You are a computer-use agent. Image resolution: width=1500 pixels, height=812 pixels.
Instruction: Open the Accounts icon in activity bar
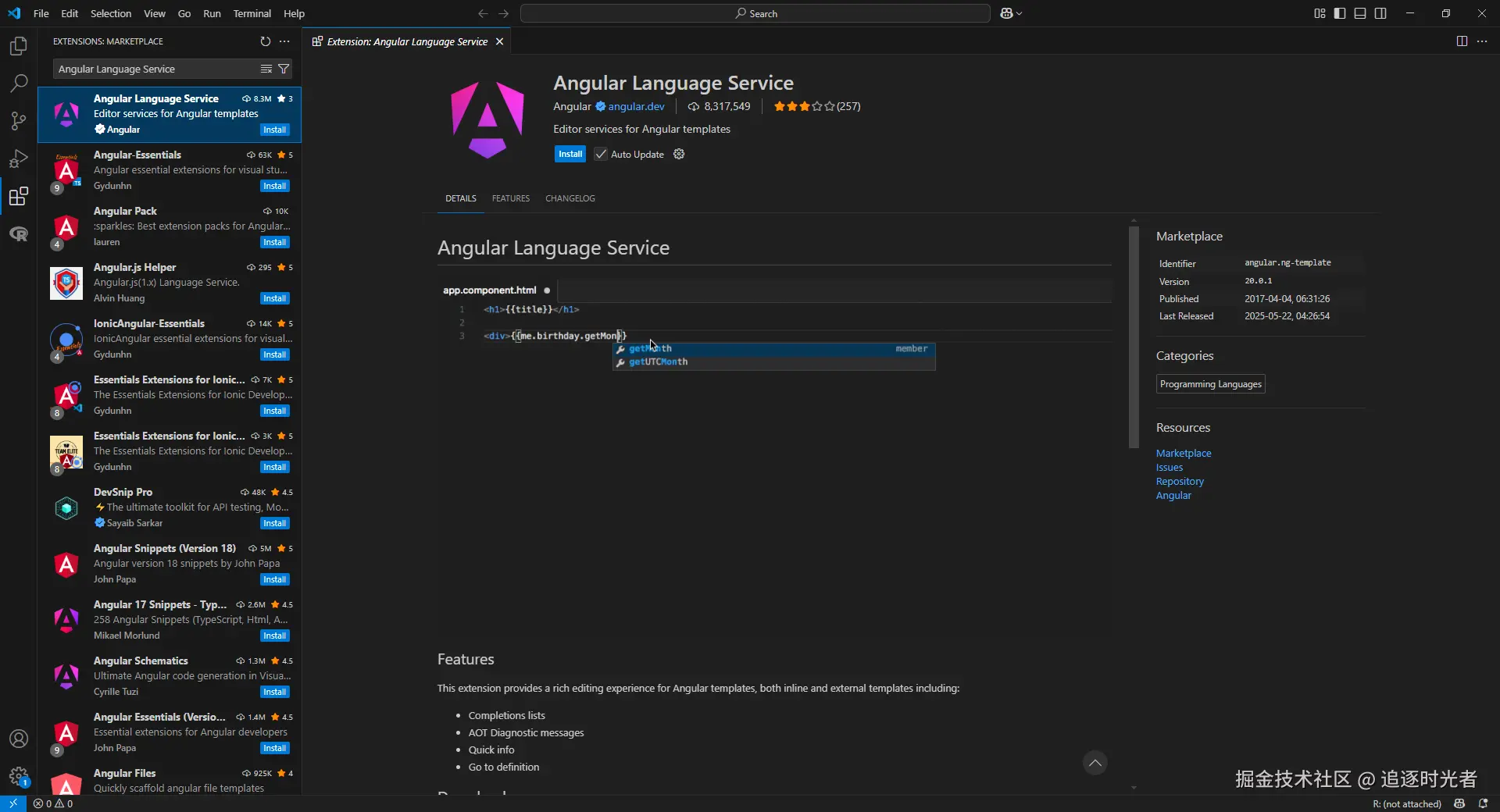(19, 739)
